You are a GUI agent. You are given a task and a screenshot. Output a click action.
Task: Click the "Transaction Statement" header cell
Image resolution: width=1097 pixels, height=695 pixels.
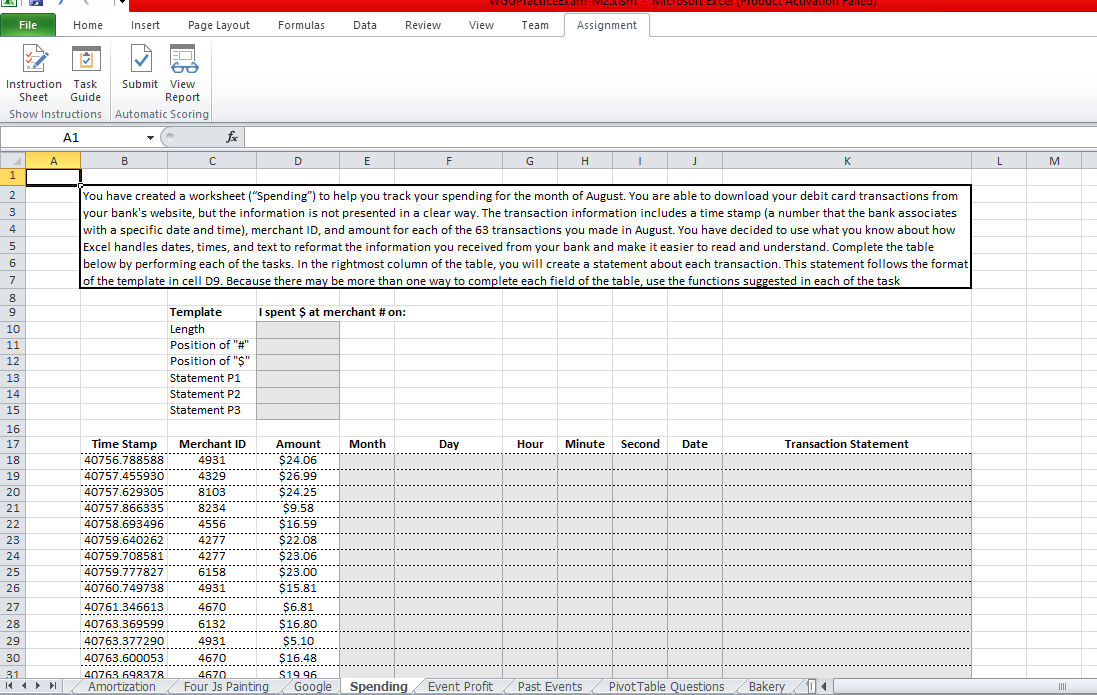(847, 444)
